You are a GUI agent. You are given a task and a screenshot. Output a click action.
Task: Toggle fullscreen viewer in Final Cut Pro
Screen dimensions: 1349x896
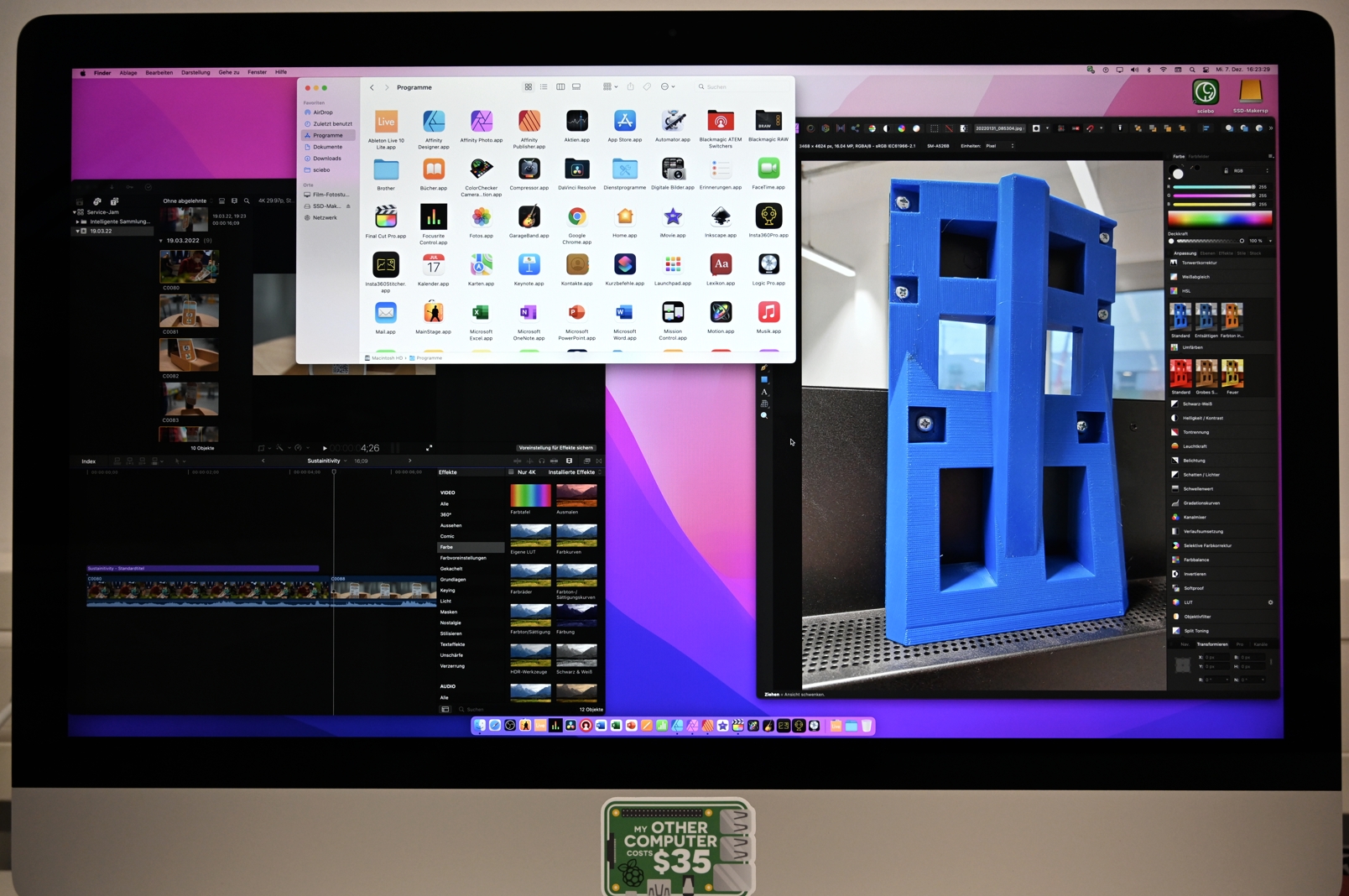tap(430, 448)
